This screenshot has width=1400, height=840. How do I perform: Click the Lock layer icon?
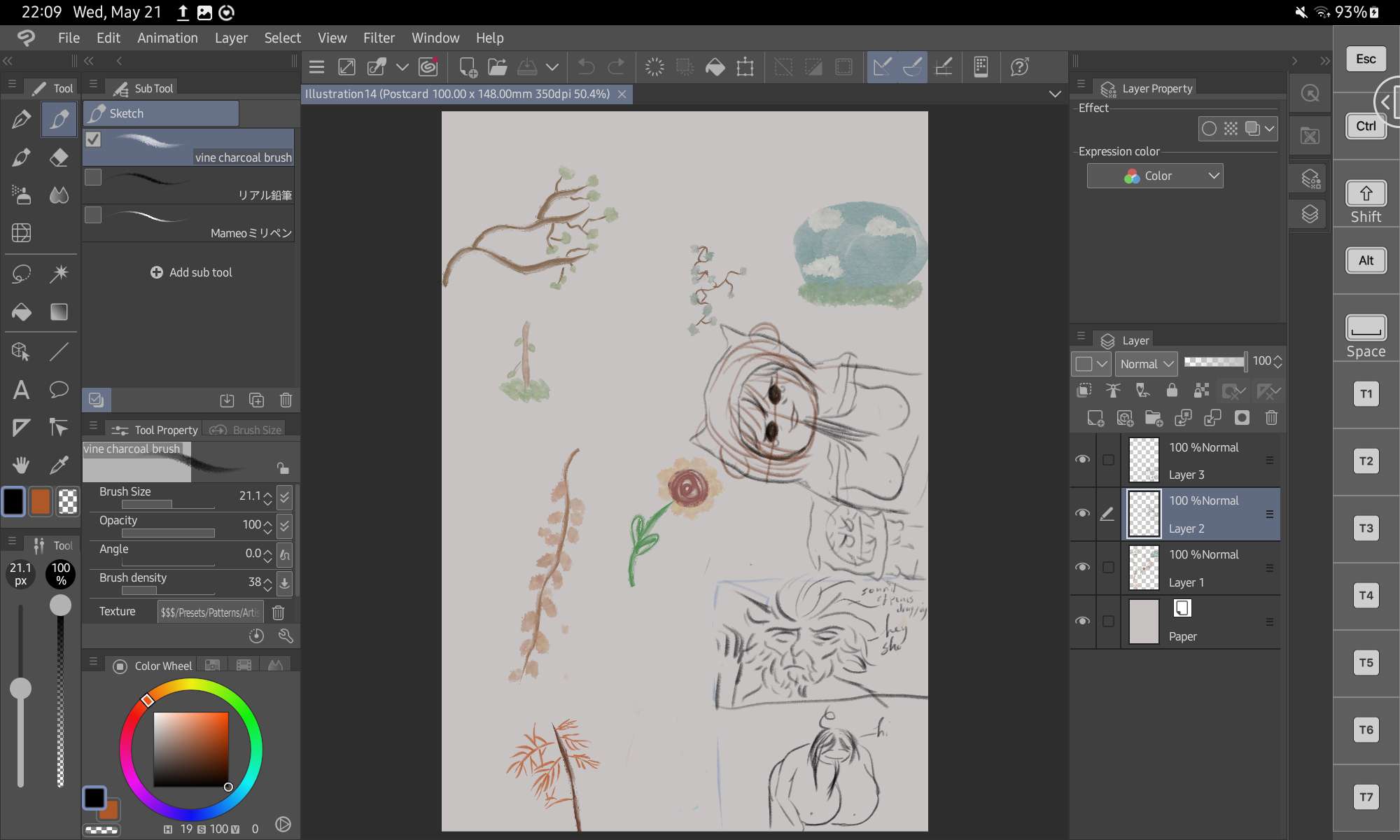(x=1172, y=390)
